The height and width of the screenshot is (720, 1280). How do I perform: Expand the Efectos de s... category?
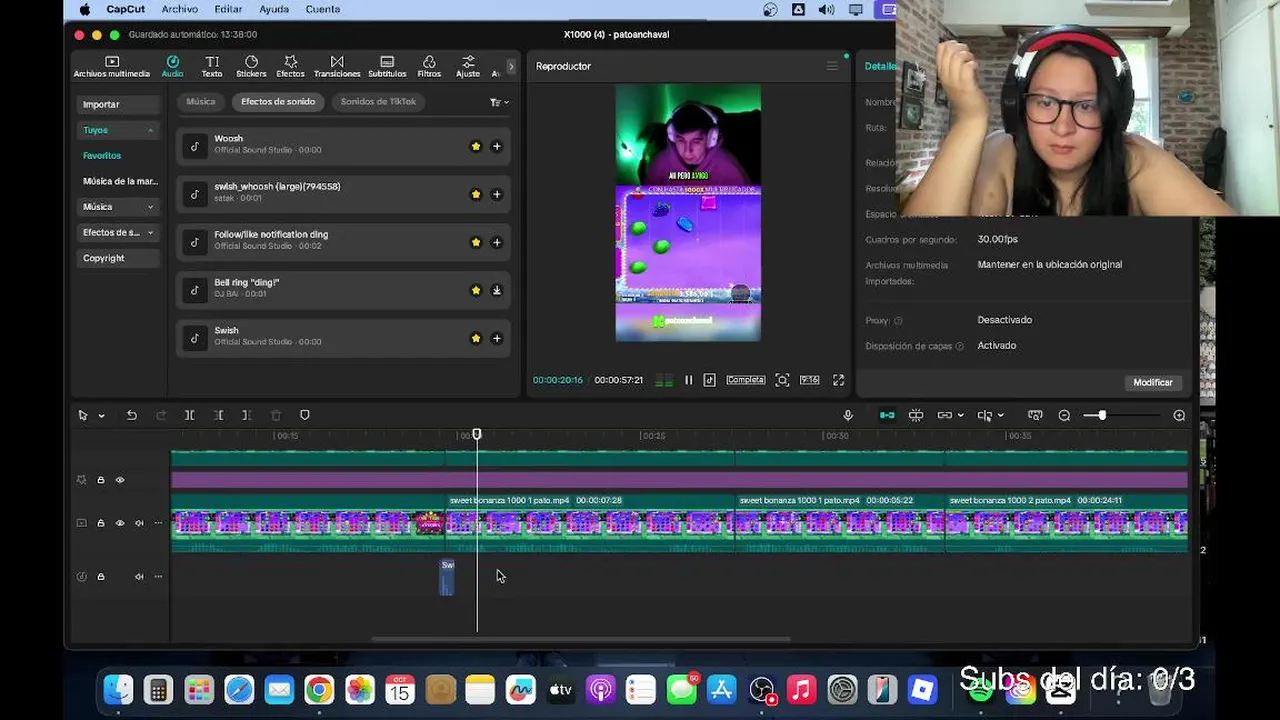click(118, 232)
